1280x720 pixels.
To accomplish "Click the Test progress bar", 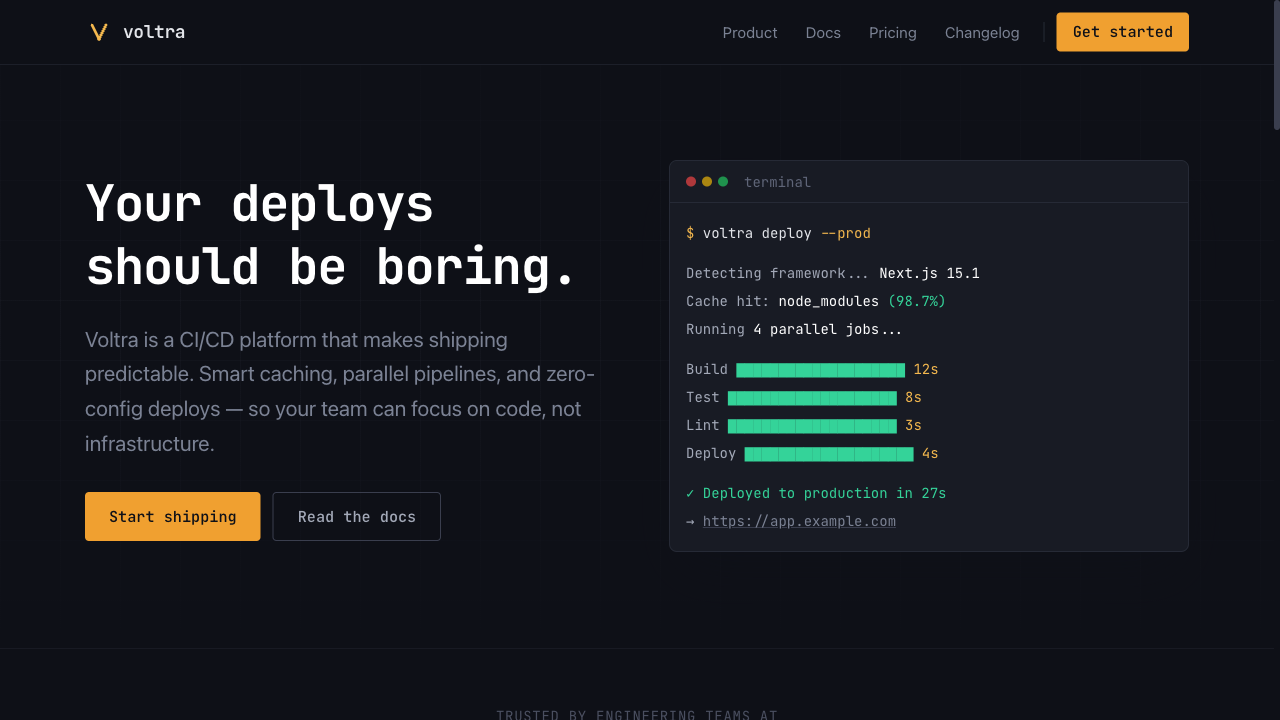I will (x=812, y=397).
